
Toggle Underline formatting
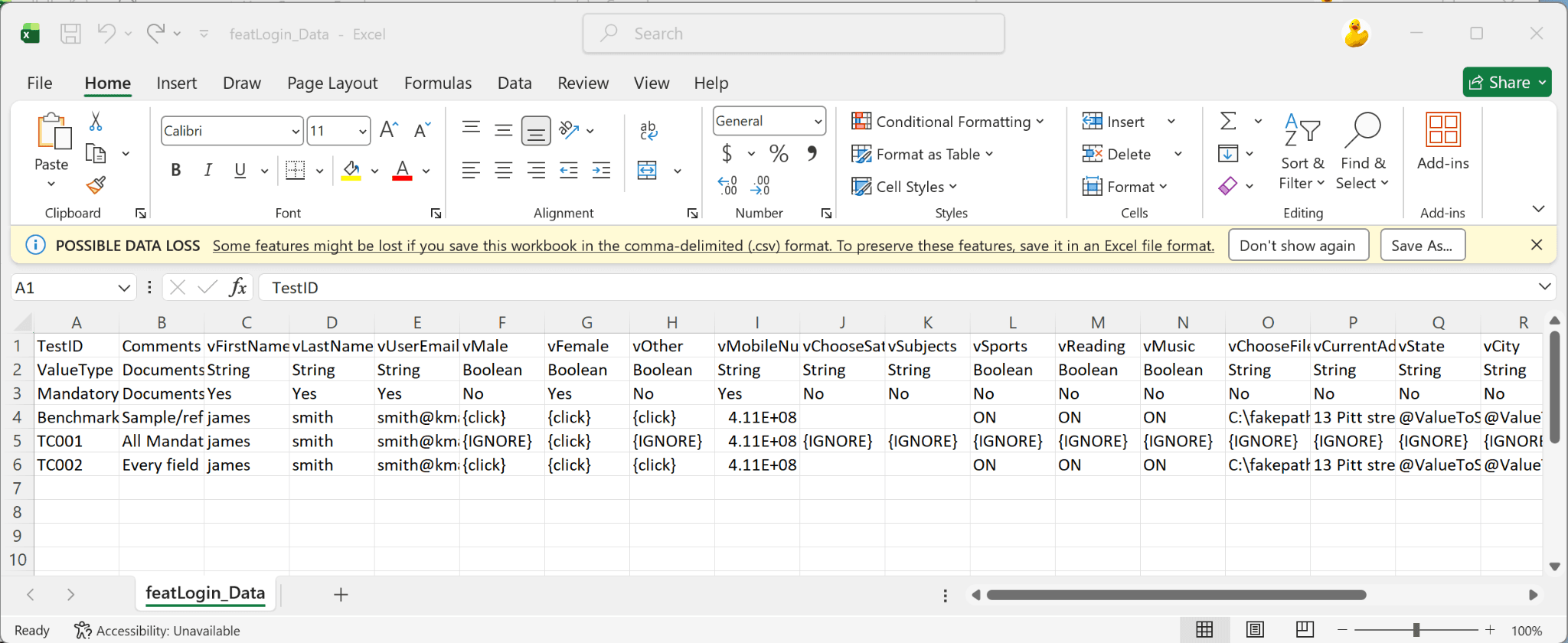240,170
